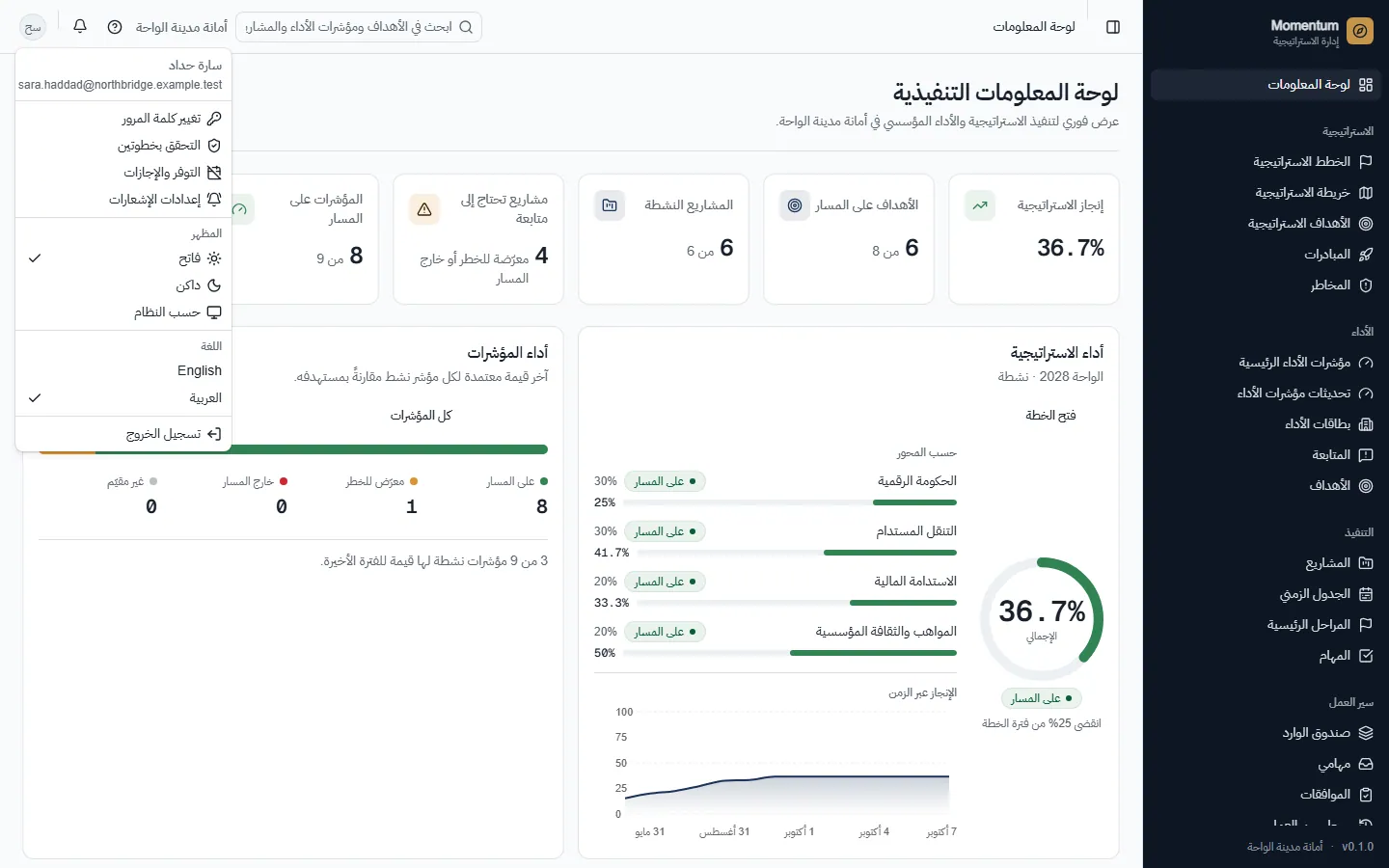Click the target icon on الأهداف على المسار card
This screenshot has width=1389, height=868.
795,205
